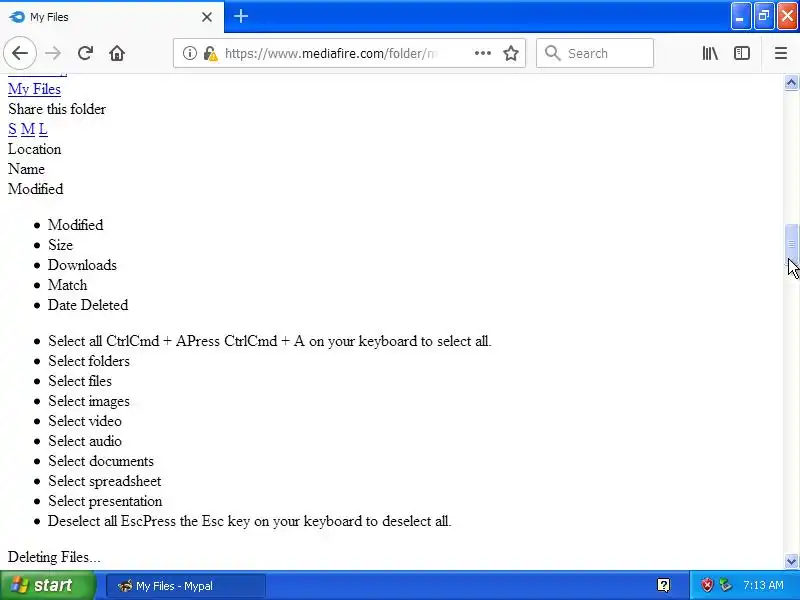Click Select files entry
The width and height of the screenshot is (800, 600).
[x=80, y=381]
